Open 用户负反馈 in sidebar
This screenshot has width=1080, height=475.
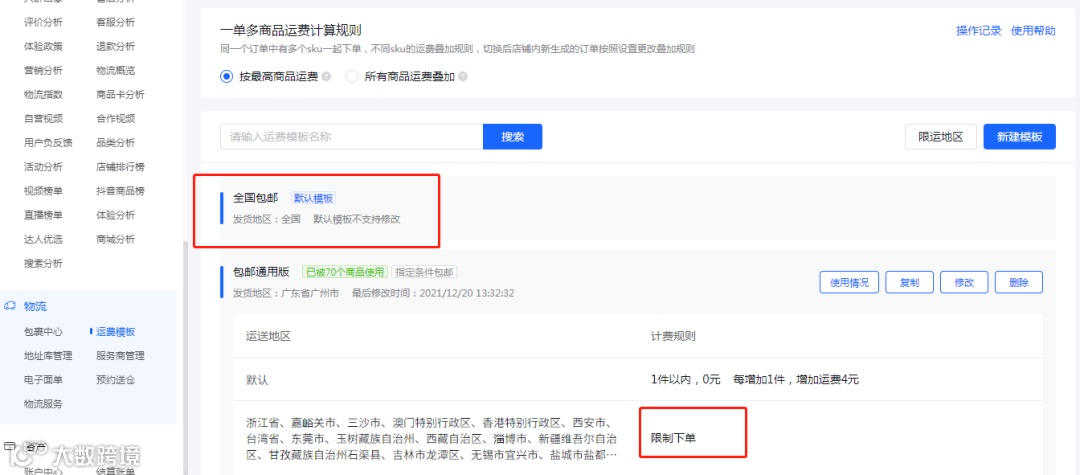[48, 142]
